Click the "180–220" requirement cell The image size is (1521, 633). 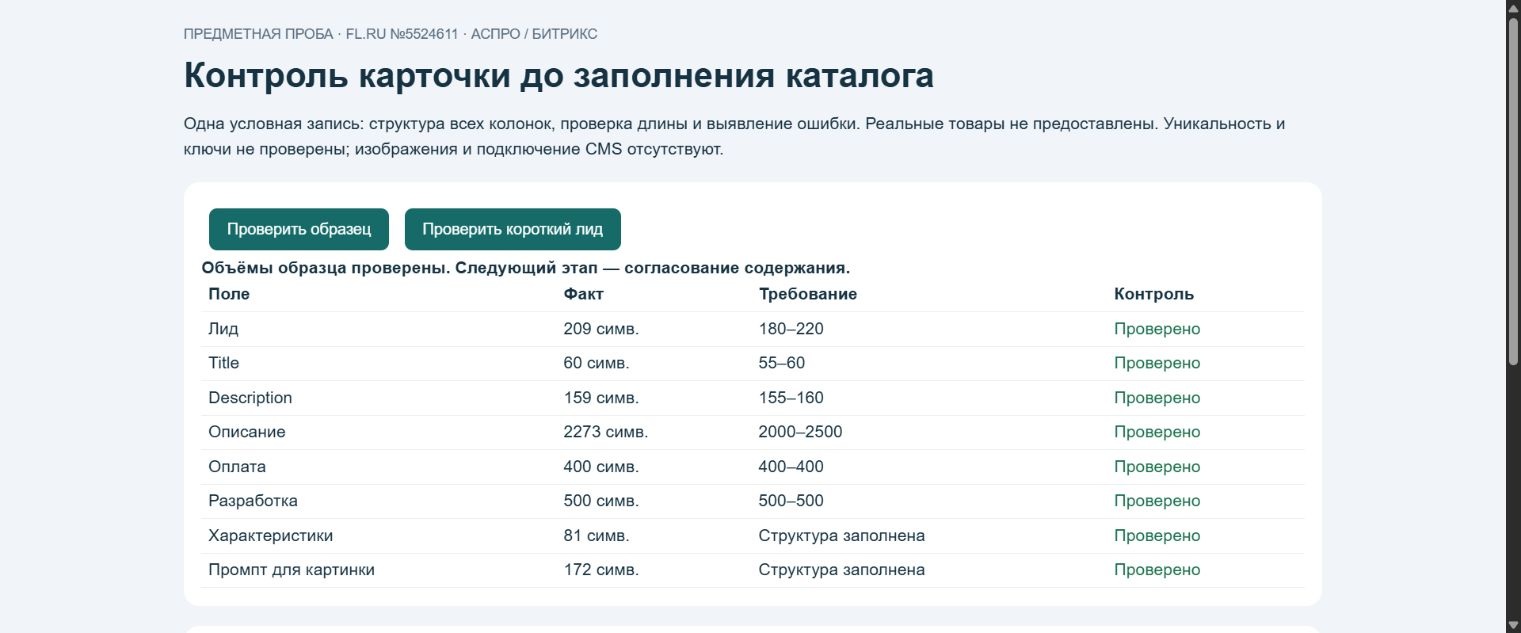(791, 329)
